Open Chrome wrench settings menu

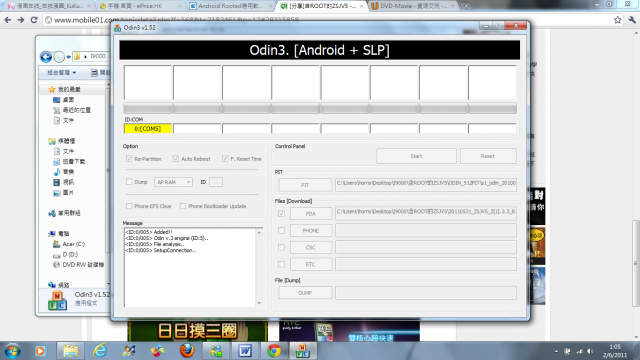(632, 20)
